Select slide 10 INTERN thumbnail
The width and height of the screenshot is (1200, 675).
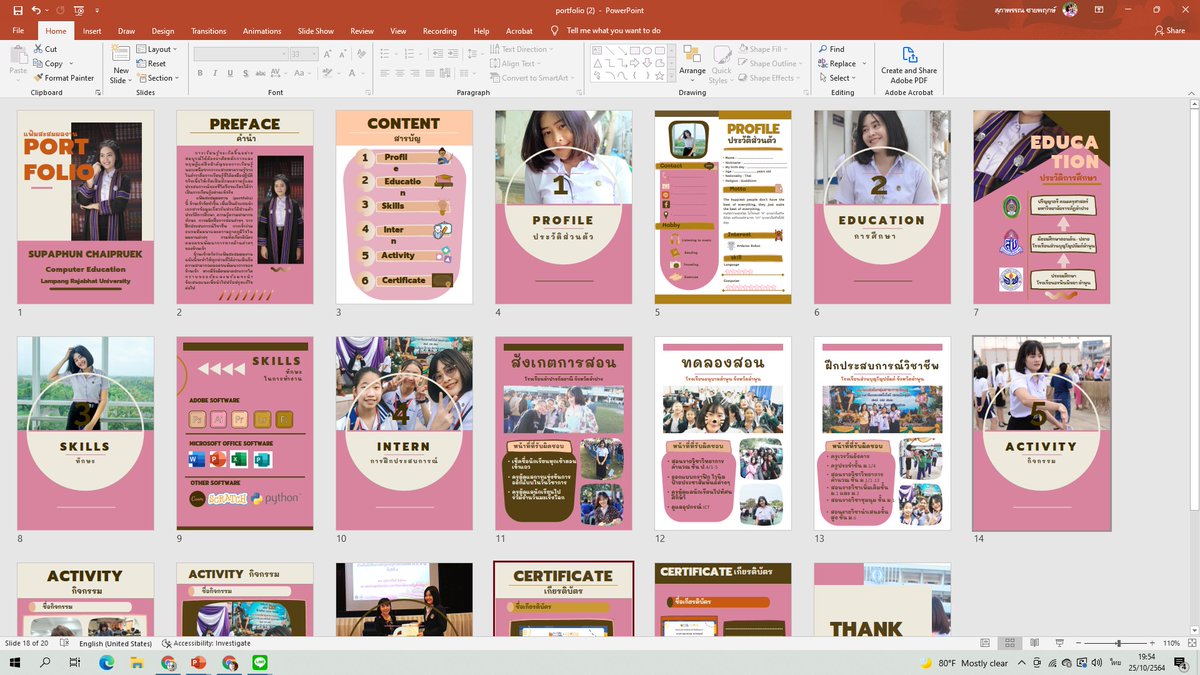404,433
